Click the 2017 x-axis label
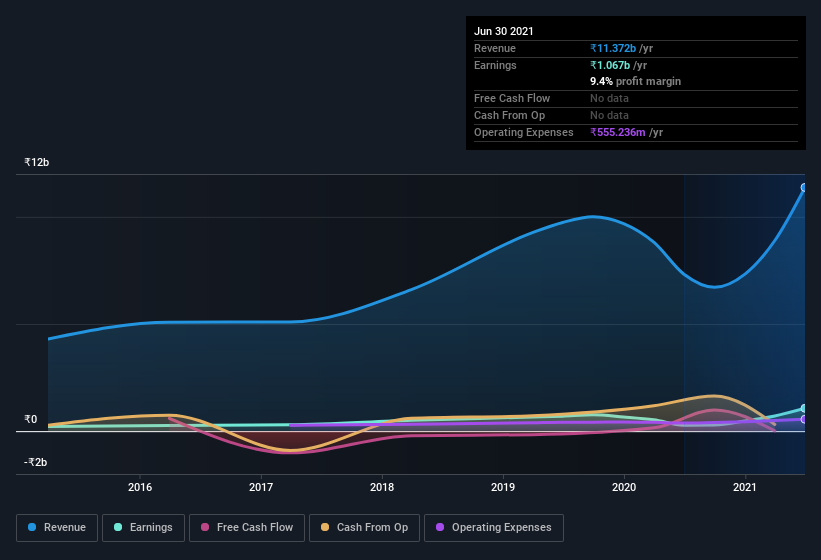This screenshot has width=821, height=560. pos(261,487)
